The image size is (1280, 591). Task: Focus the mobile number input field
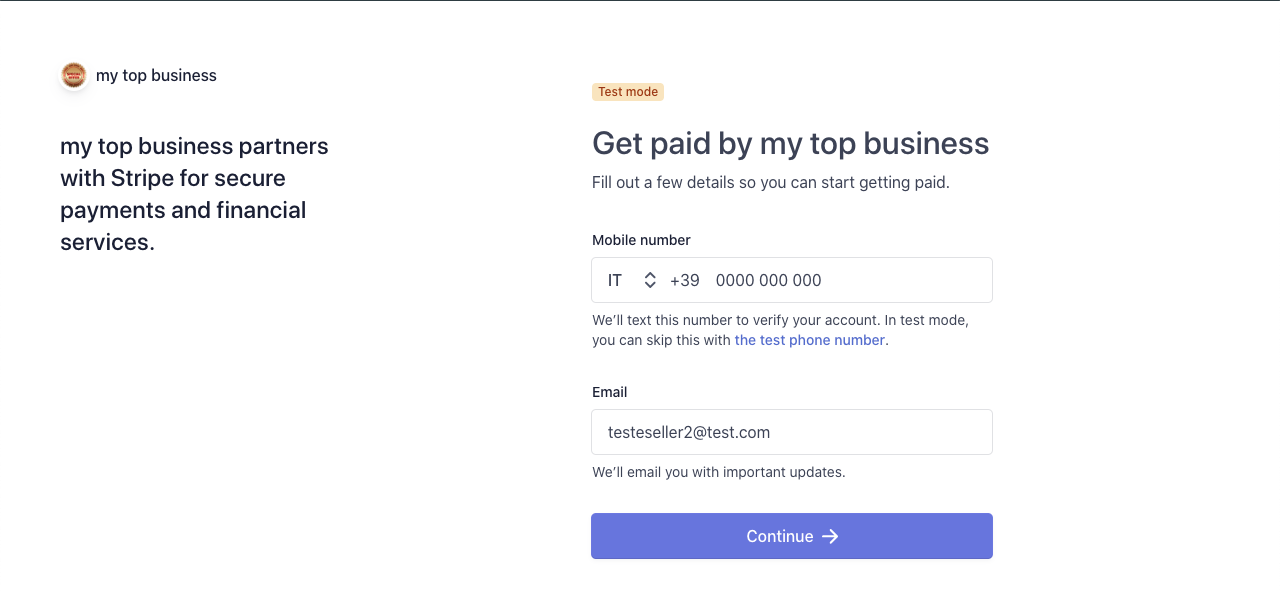pos(848,280)
